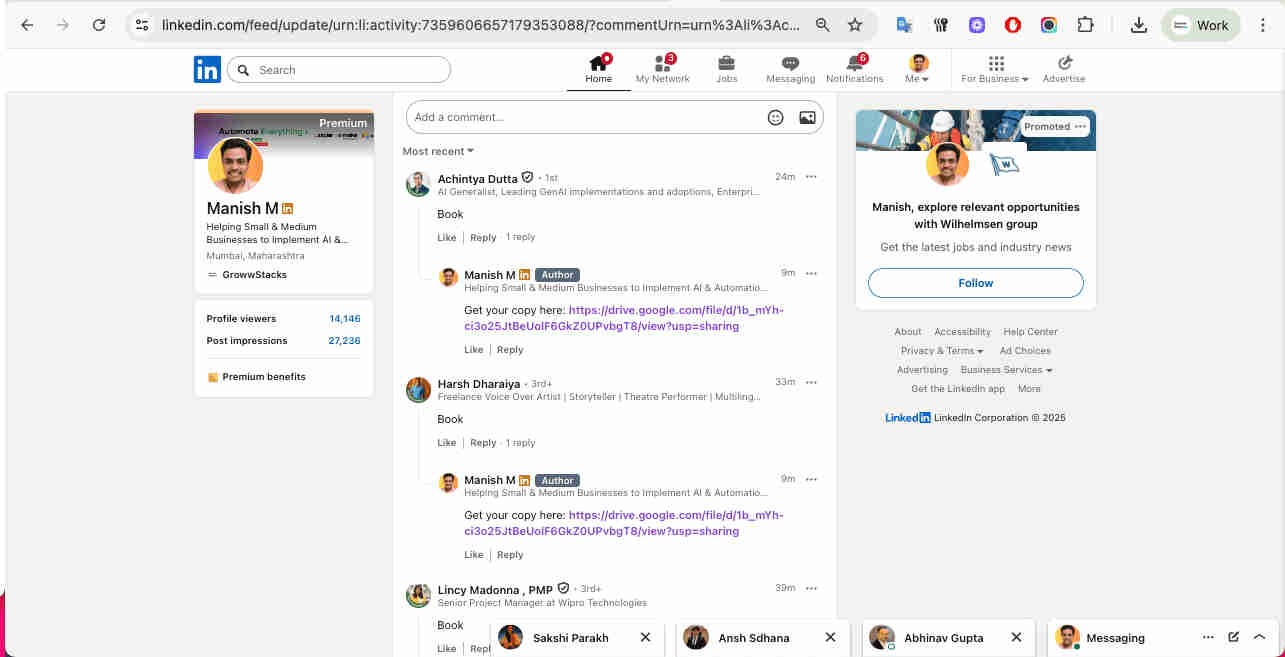Open more options on Harsh Dharaiya's comment
This screenshot has width=1285, height=657.
(811, 382)
